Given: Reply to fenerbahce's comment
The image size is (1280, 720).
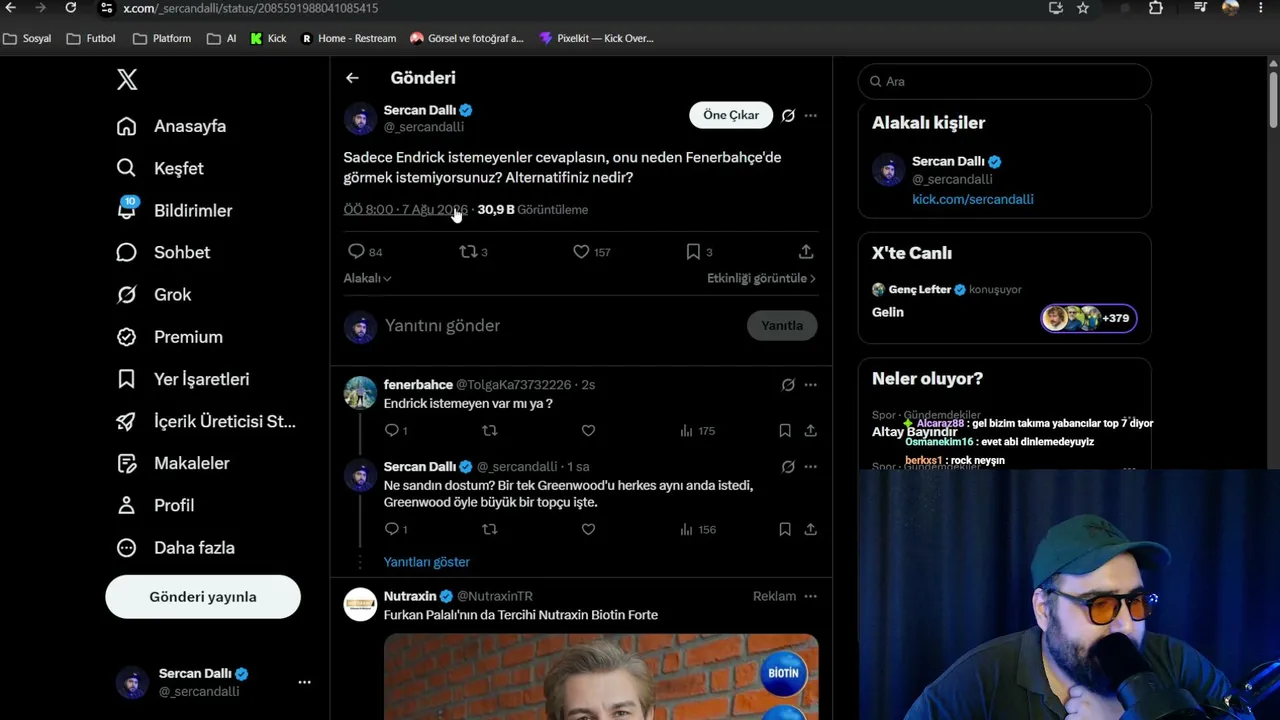Looking at the screenshot, I should pyautogui.click(x=392, y=431).
